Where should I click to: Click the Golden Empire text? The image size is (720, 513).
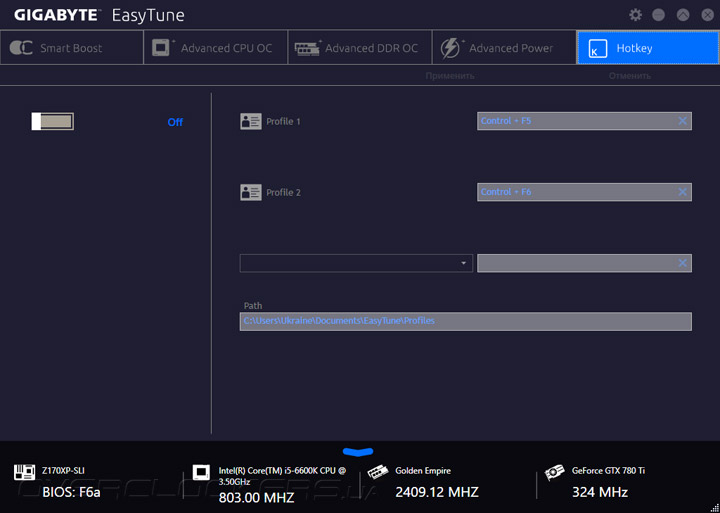(x=423, y=471)
